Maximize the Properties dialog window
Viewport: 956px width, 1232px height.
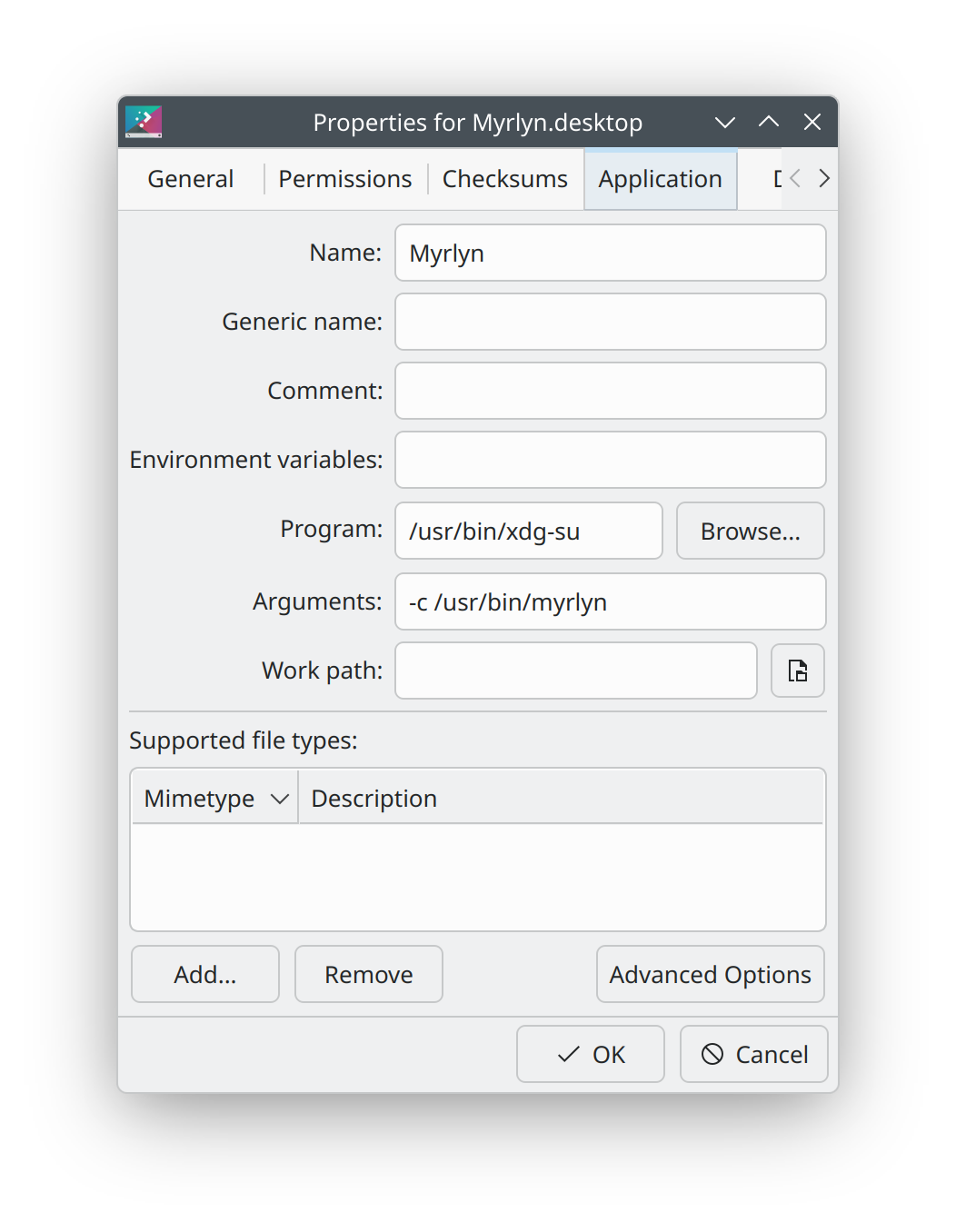coord(769,122)
